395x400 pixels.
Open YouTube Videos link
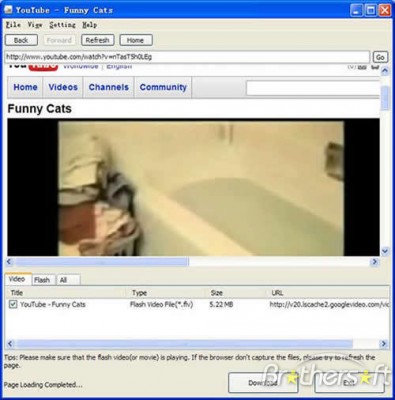point(63,87)
